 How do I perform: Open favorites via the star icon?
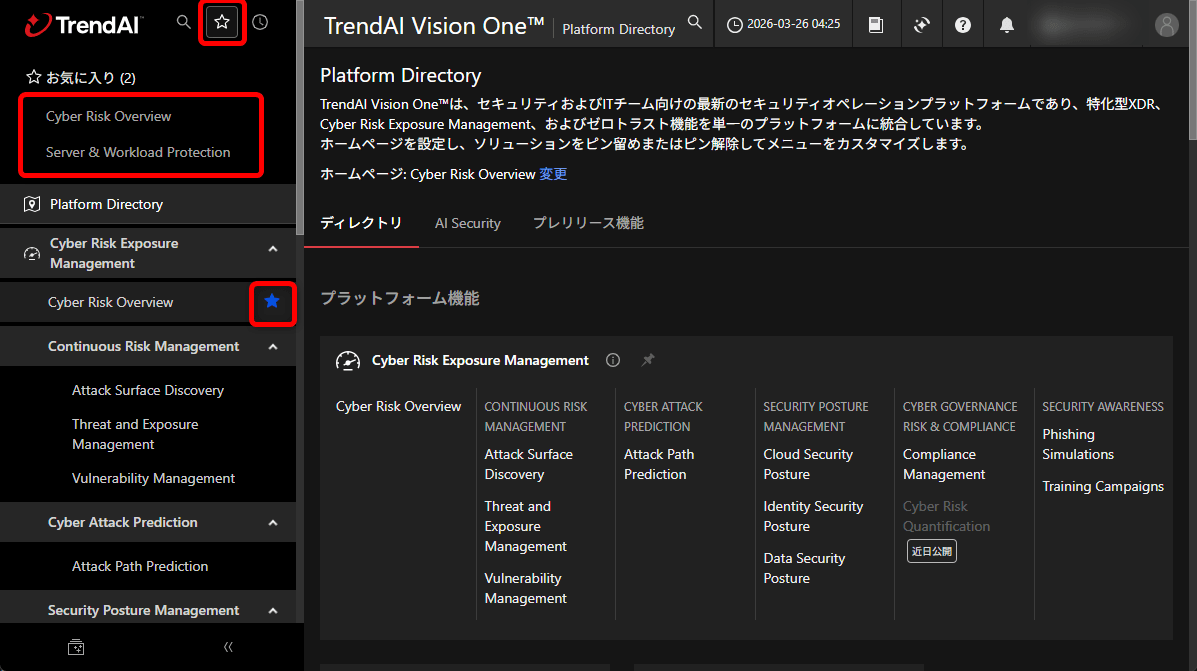(x=222, y=22)
